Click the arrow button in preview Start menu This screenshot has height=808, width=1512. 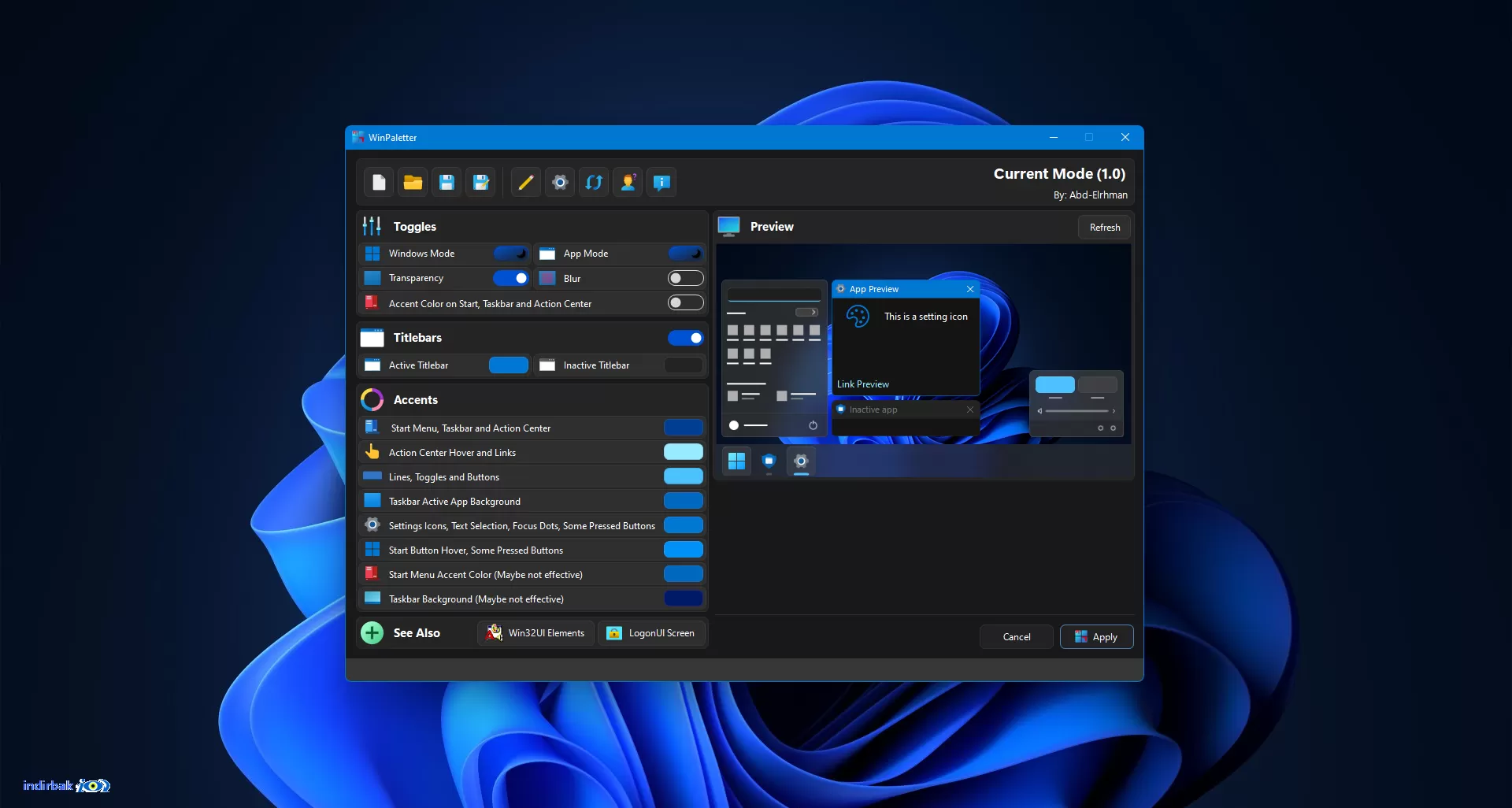click(x=807, y=313)
